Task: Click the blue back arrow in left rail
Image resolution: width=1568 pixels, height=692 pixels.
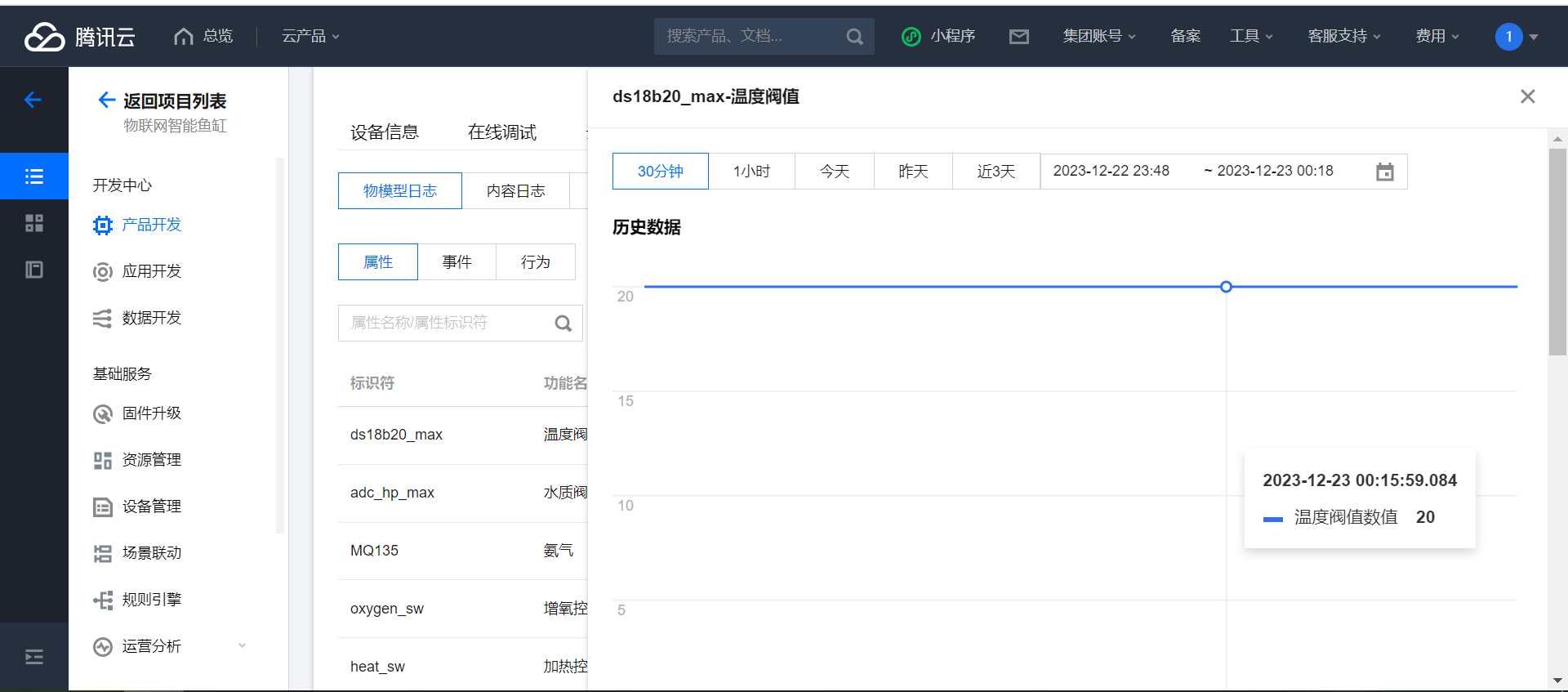Action: tap(33, 100)
